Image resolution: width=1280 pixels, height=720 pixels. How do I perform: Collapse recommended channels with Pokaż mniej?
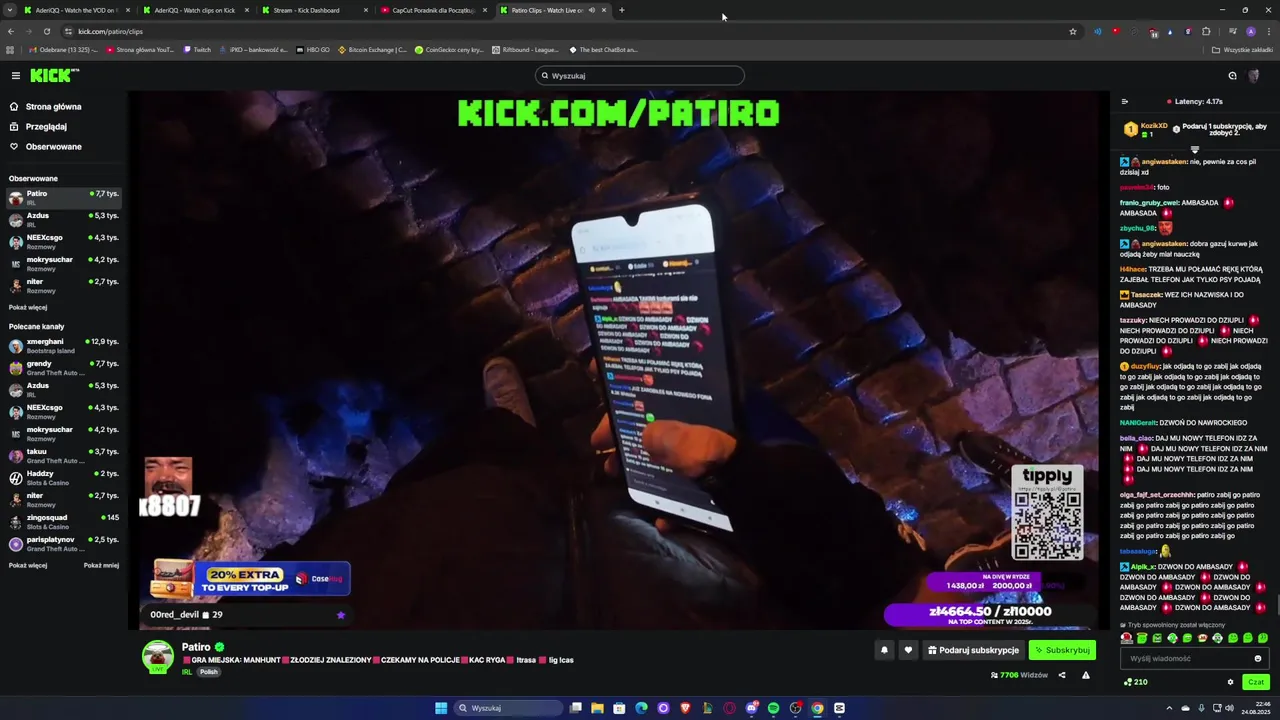point(101,565)
